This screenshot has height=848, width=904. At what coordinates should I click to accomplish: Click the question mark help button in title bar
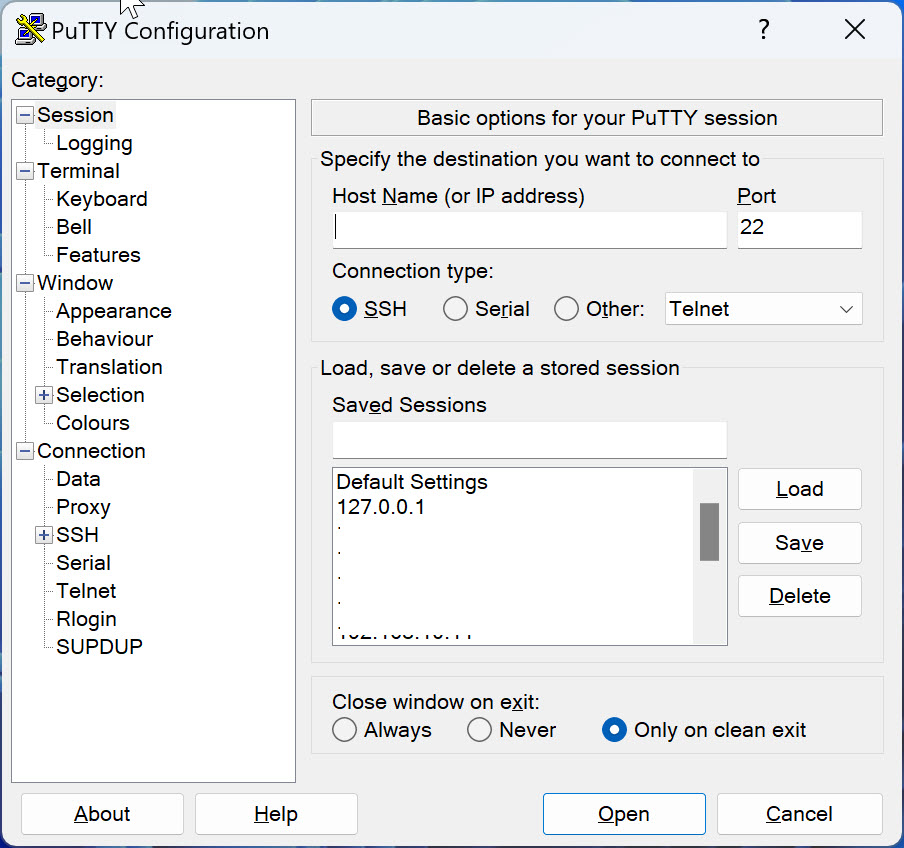(764, 29)
